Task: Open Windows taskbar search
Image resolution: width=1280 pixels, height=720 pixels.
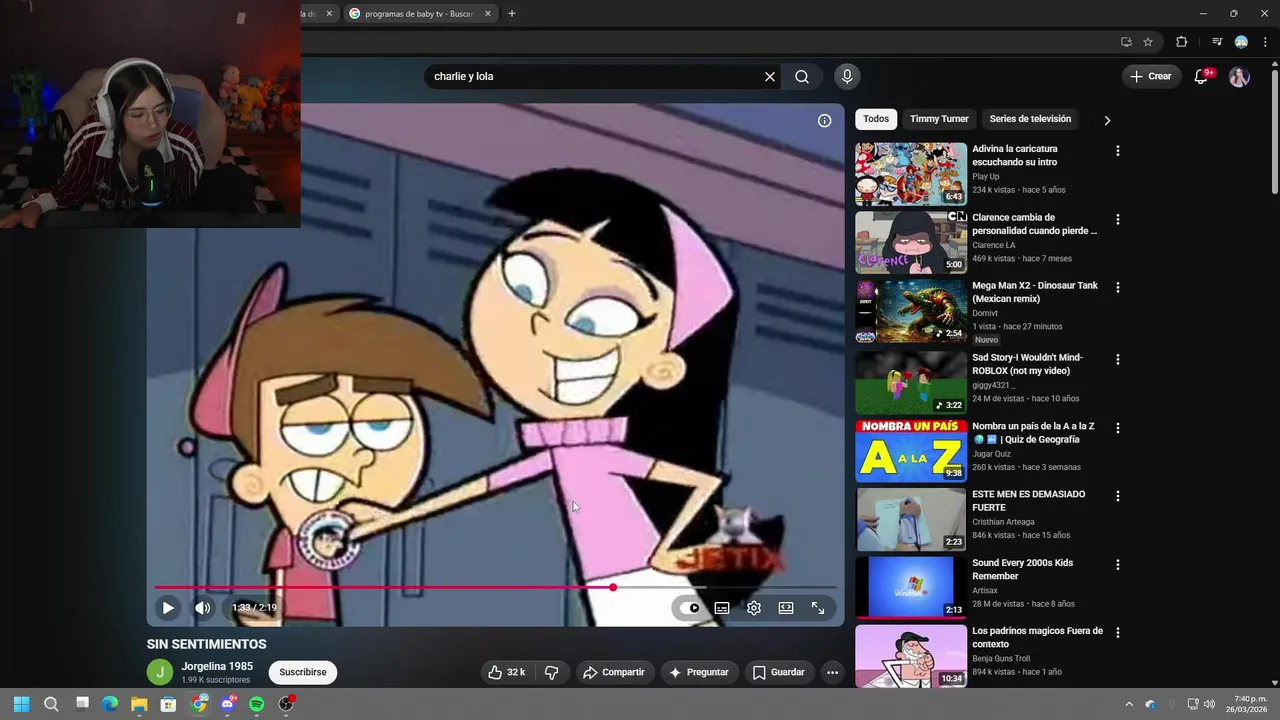Action: coord(51,704)
